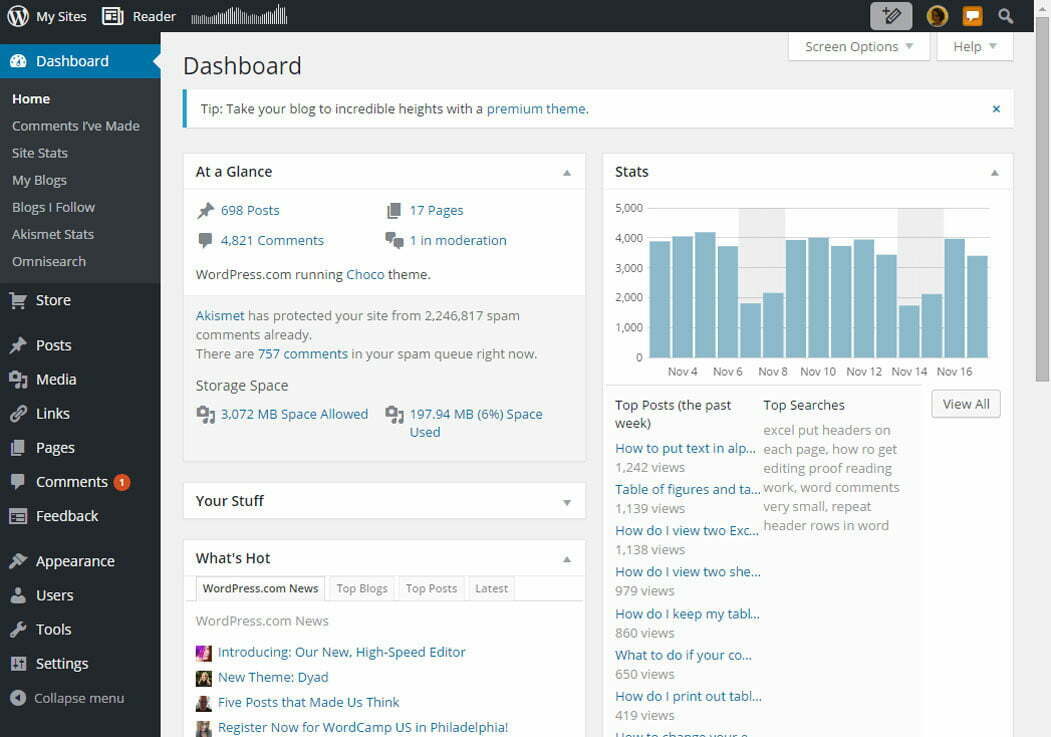This screenshot has width=1051, height=737.
Task: Open the 17 Pages link
Action: point(436,210)
